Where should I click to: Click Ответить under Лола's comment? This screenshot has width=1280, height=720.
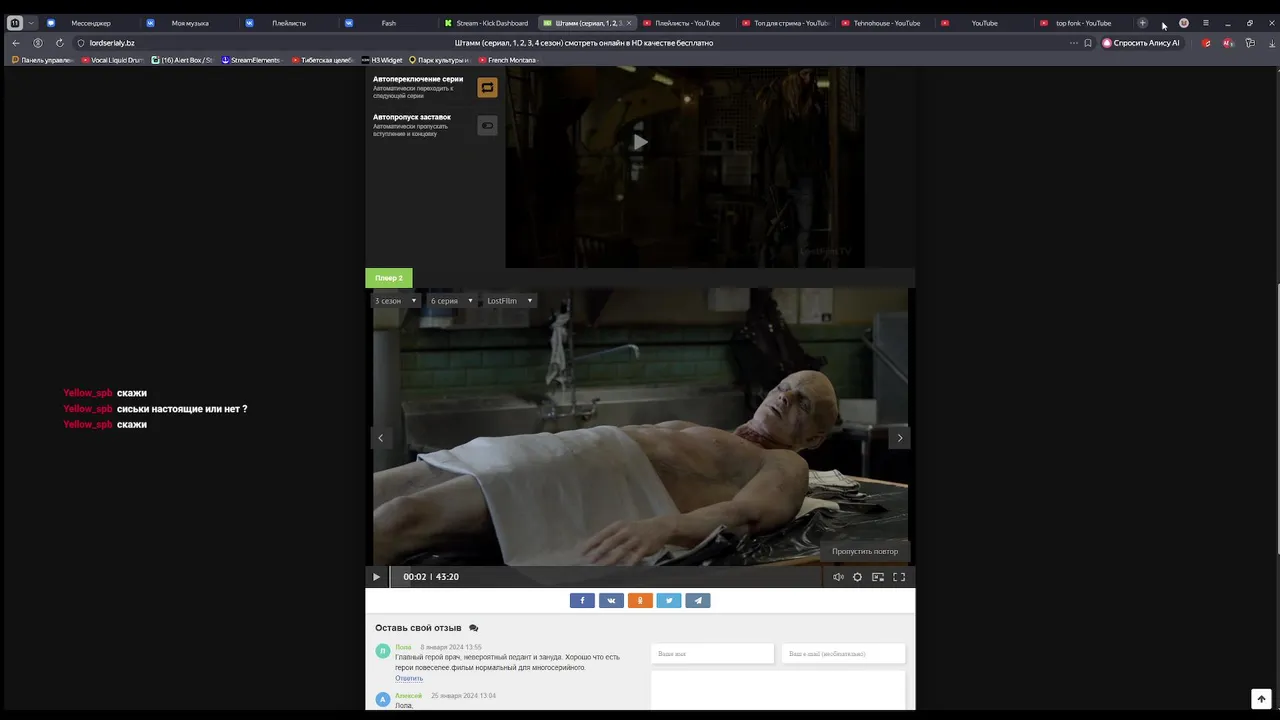pos(409,678)
